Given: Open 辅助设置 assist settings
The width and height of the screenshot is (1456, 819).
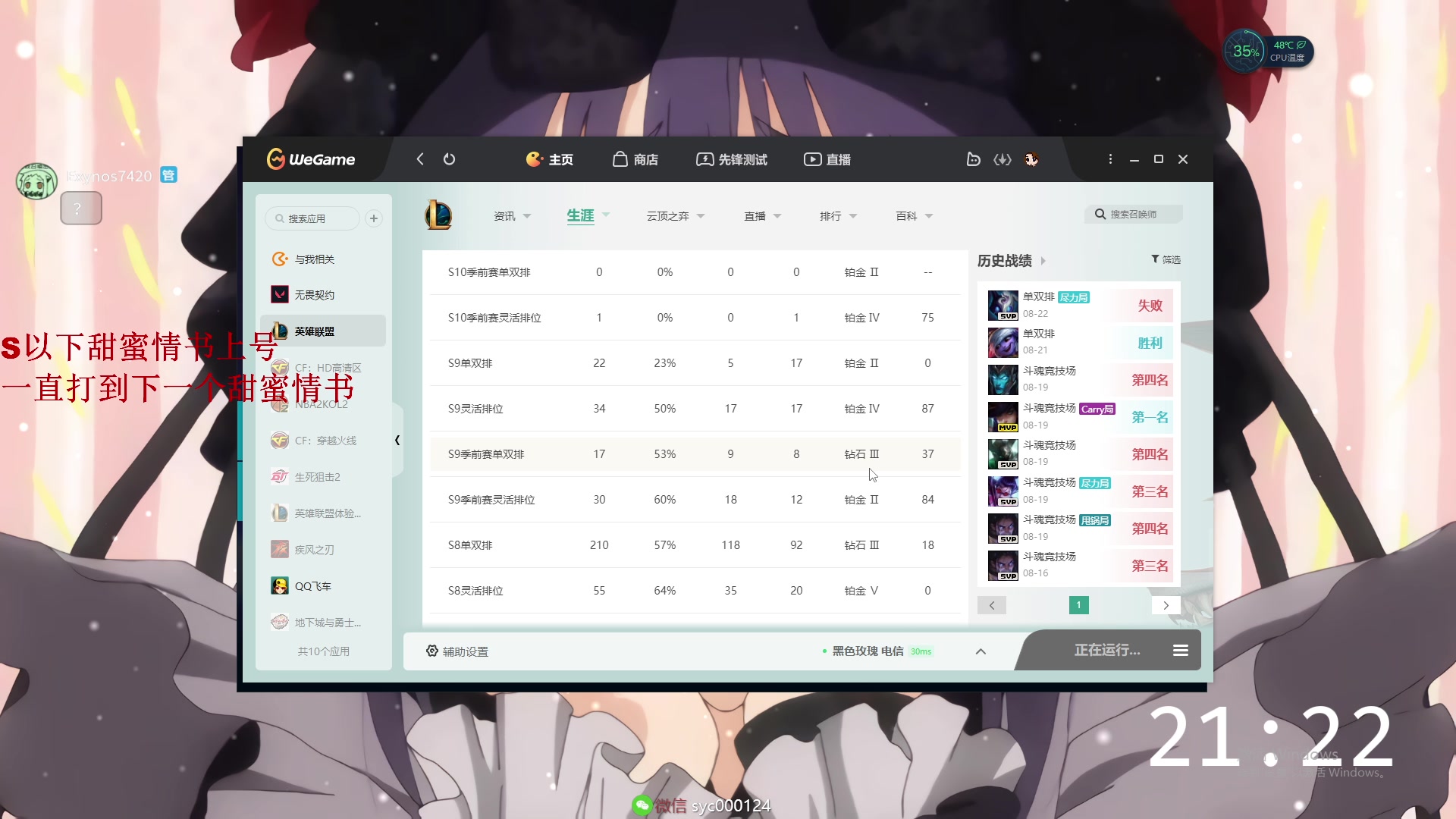Looking at the screenshot, I should coord(457,651).
